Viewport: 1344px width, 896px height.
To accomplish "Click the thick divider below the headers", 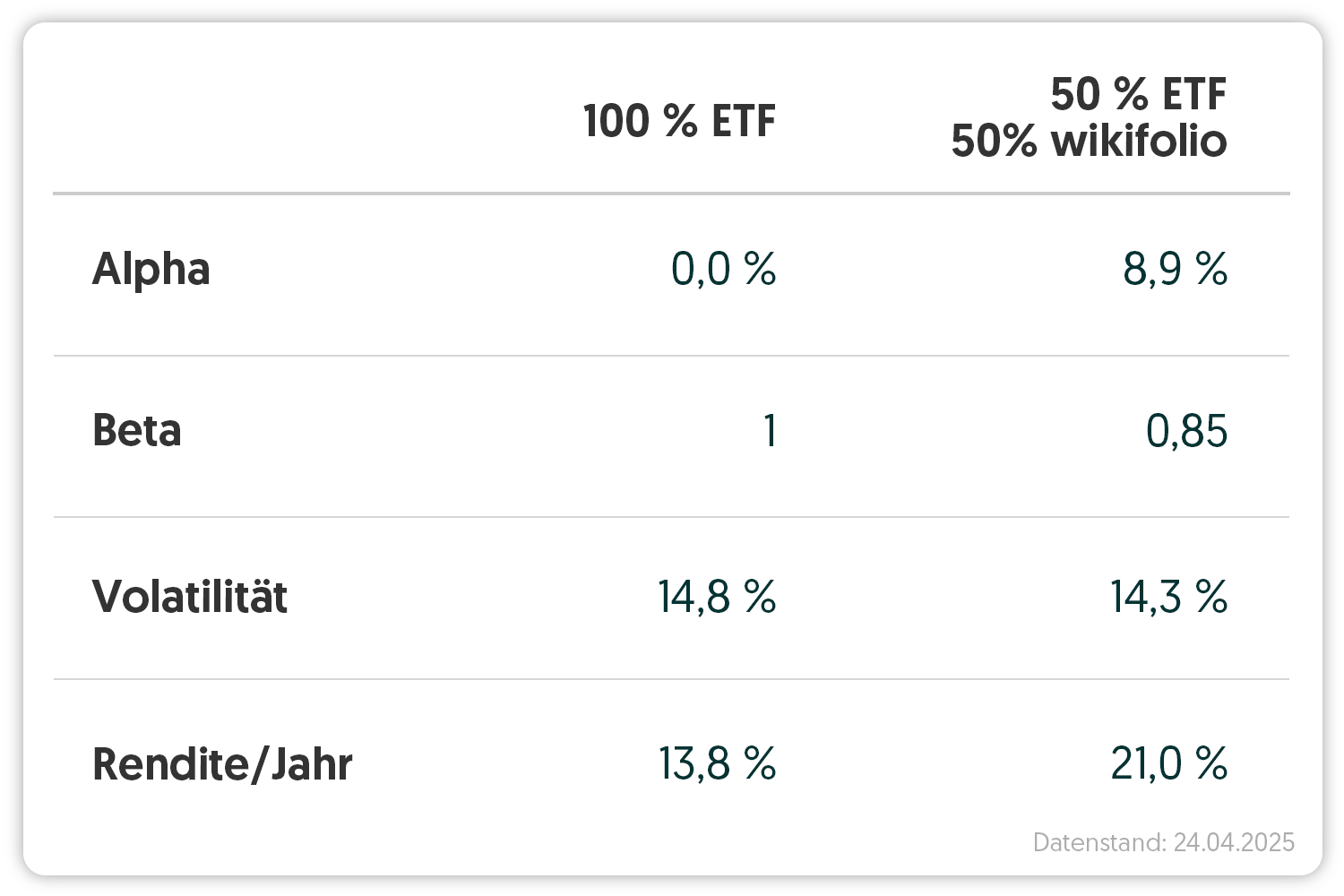I will (671, 193).
